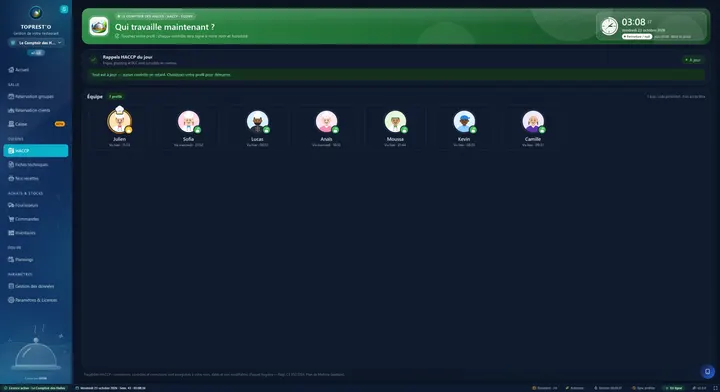Click the checkmark icon beside Rappels HACCP

[x=93, y=60]
